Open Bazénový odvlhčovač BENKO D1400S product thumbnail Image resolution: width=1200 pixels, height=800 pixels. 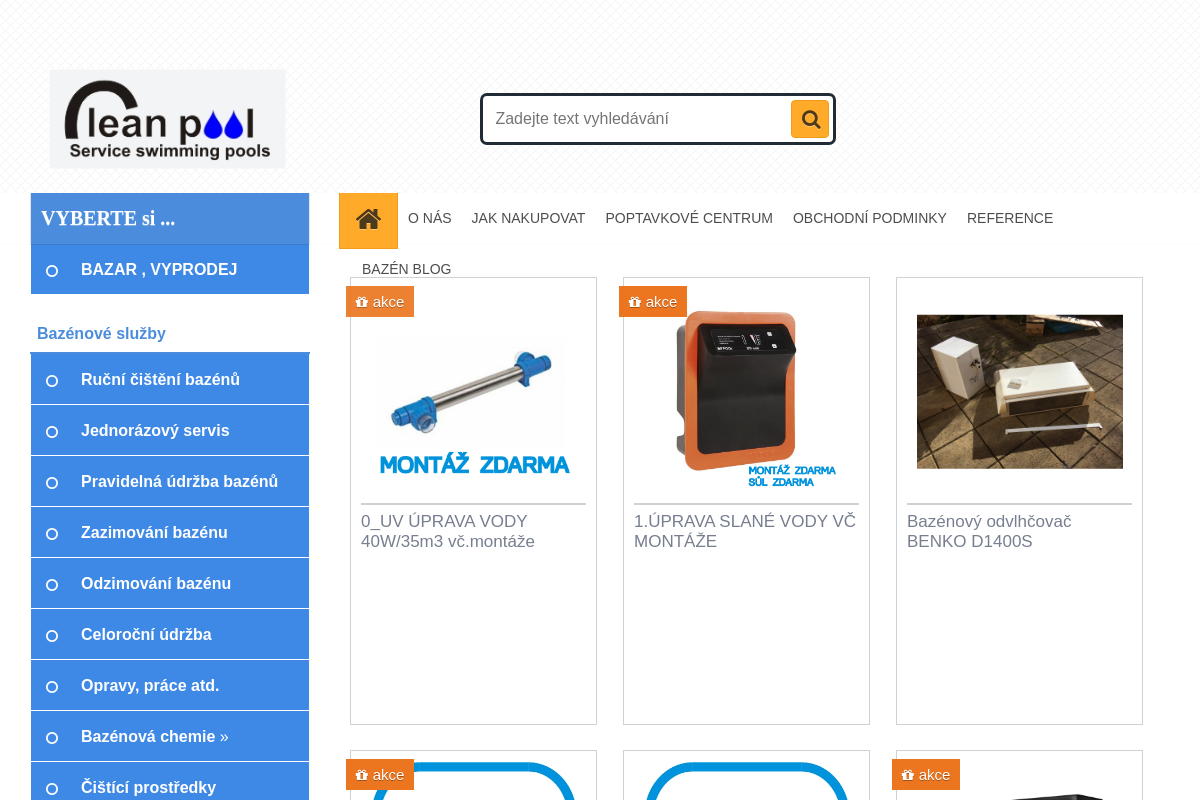coord(1020,392)
